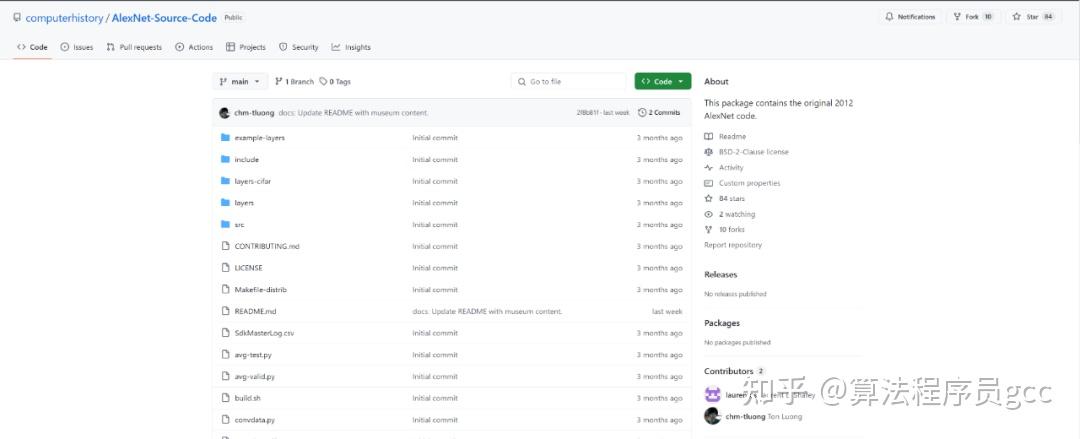This screenshot has height=439, width=1080.
Task: Open the Issues tab
Action: point(77,47)
